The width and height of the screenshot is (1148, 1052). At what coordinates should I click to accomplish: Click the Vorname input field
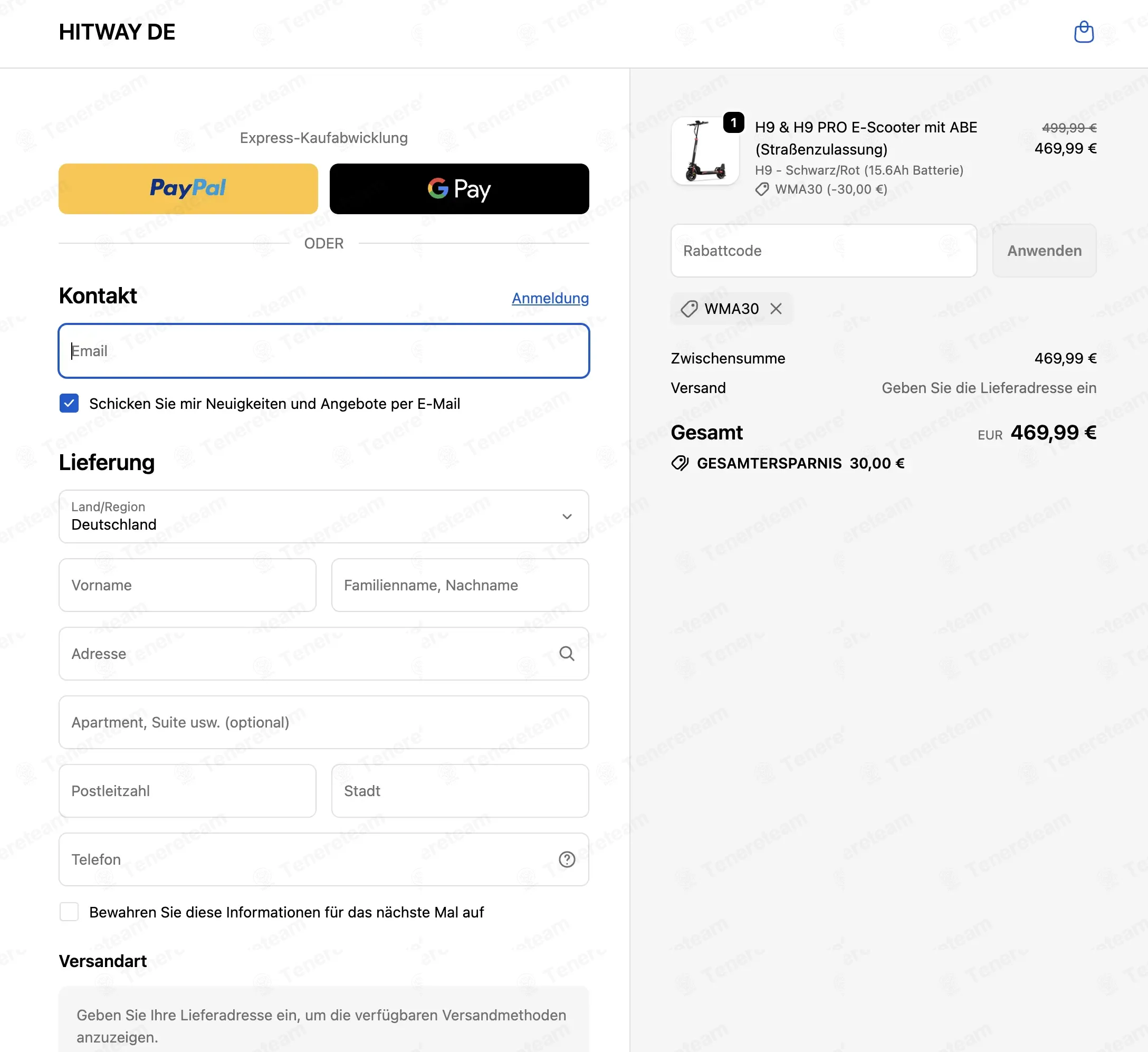[187, 585]
